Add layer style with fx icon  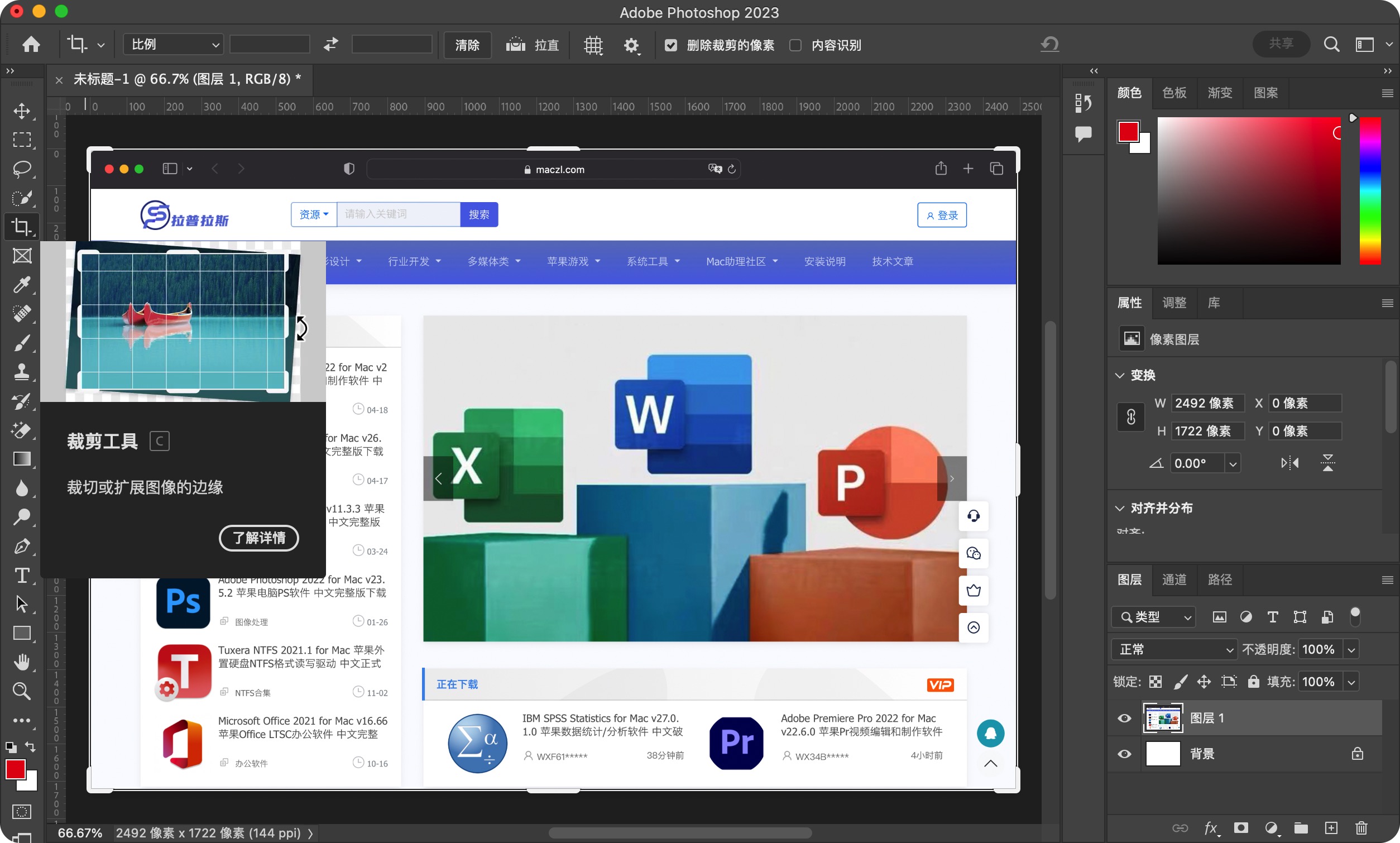(1211, 828)
